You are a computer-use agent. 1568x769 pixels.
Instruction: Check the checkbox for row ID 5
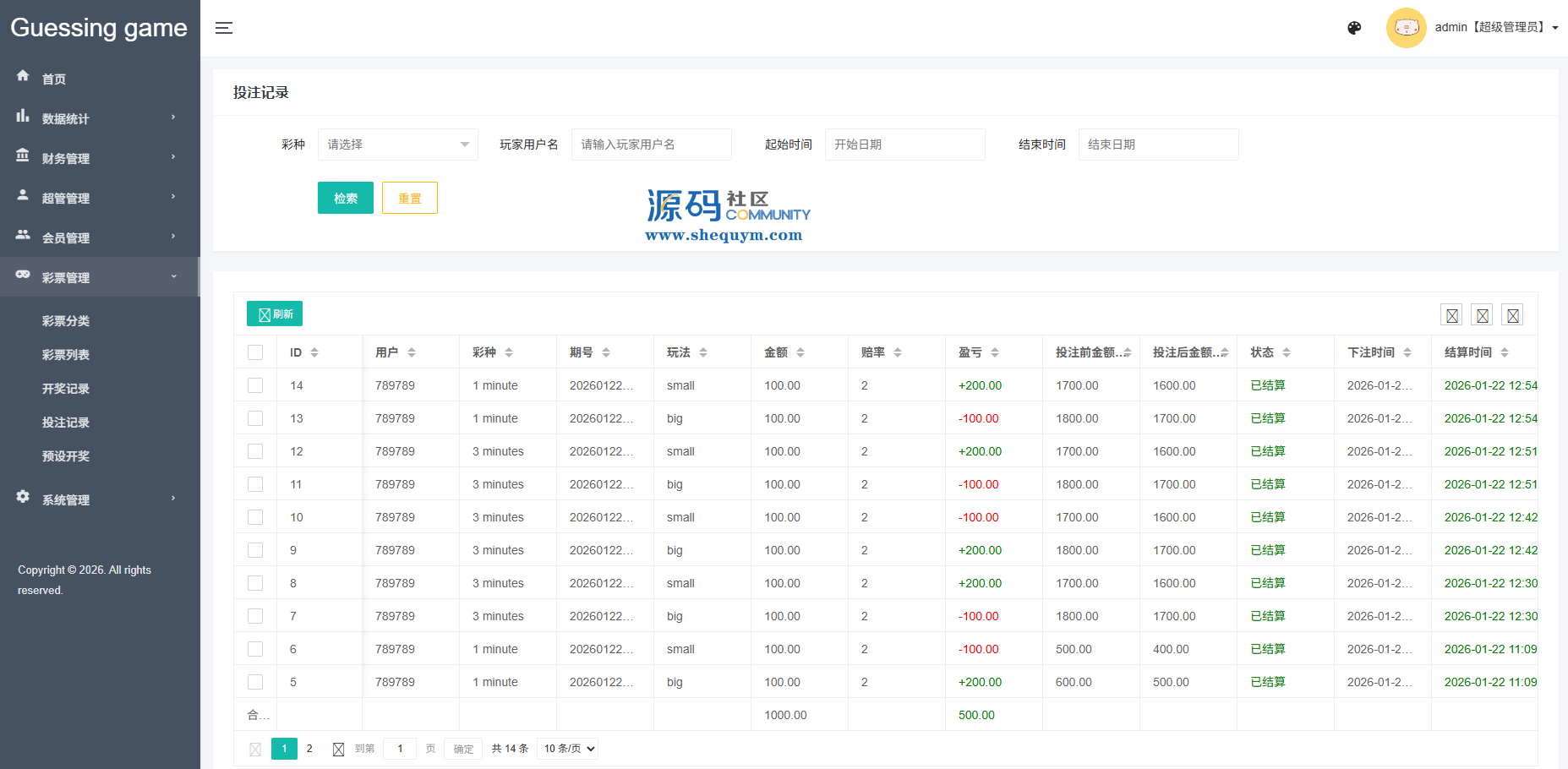(255, 682)
